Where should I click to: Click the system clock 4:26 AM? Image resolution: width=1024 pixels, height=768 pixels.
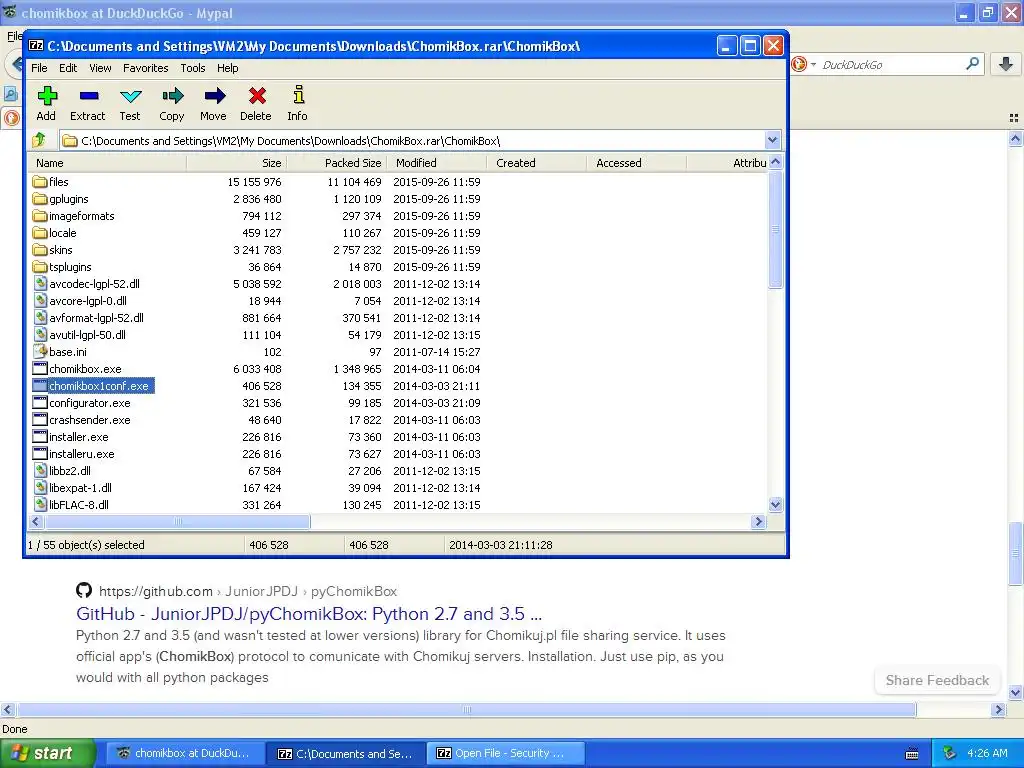[987, 753]
